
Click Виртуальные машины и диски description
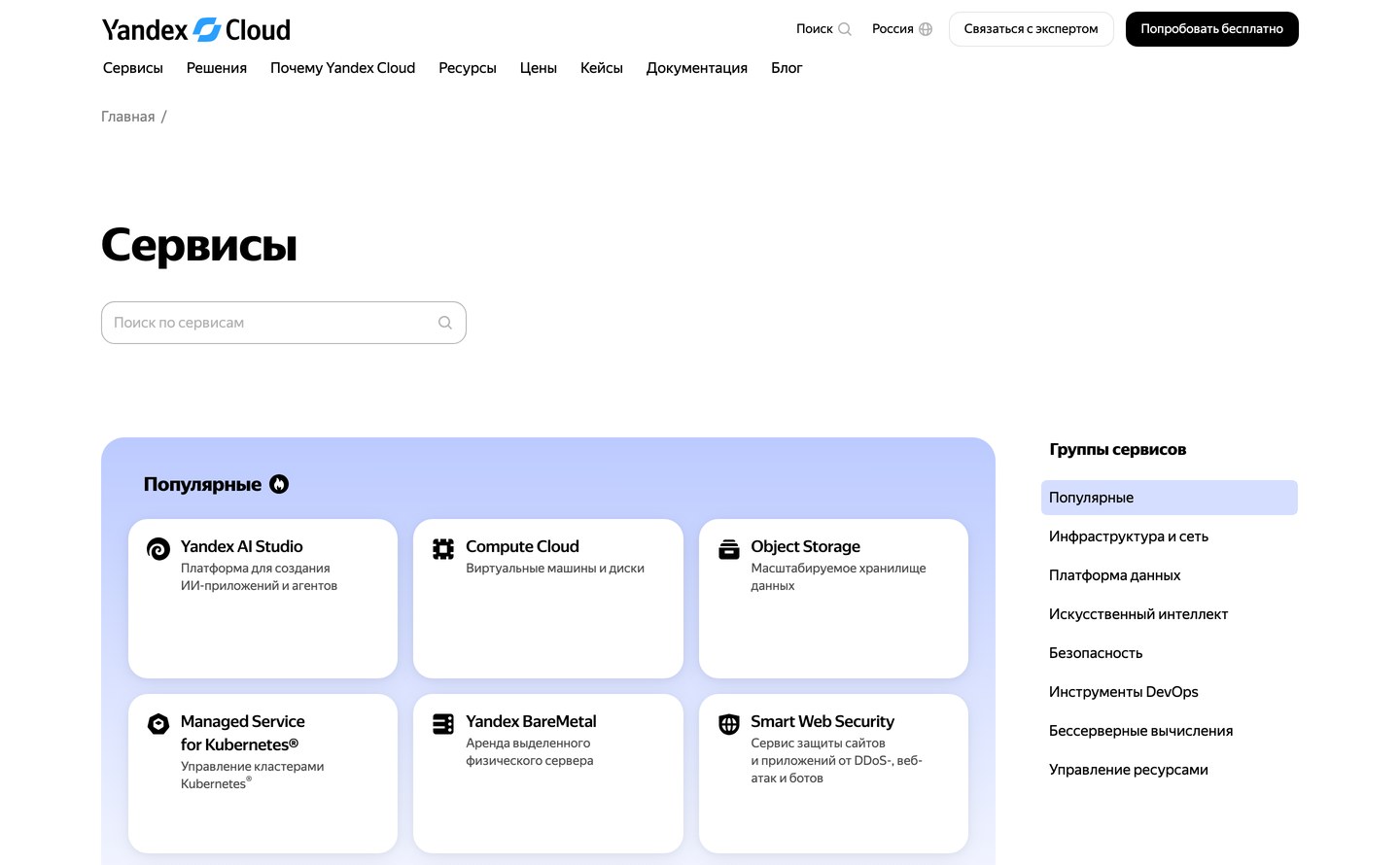tap(555, 569)
